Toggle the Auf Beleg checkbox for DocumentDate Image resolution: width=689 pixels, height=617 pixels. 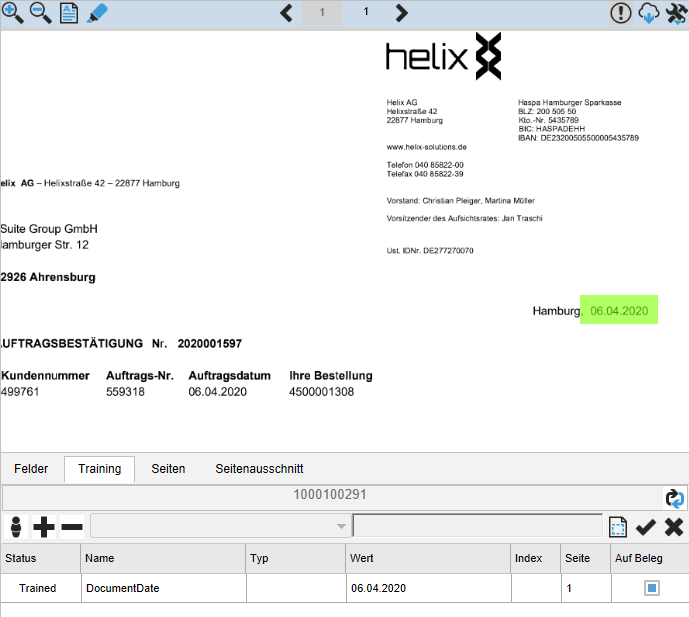coord(651,589)
